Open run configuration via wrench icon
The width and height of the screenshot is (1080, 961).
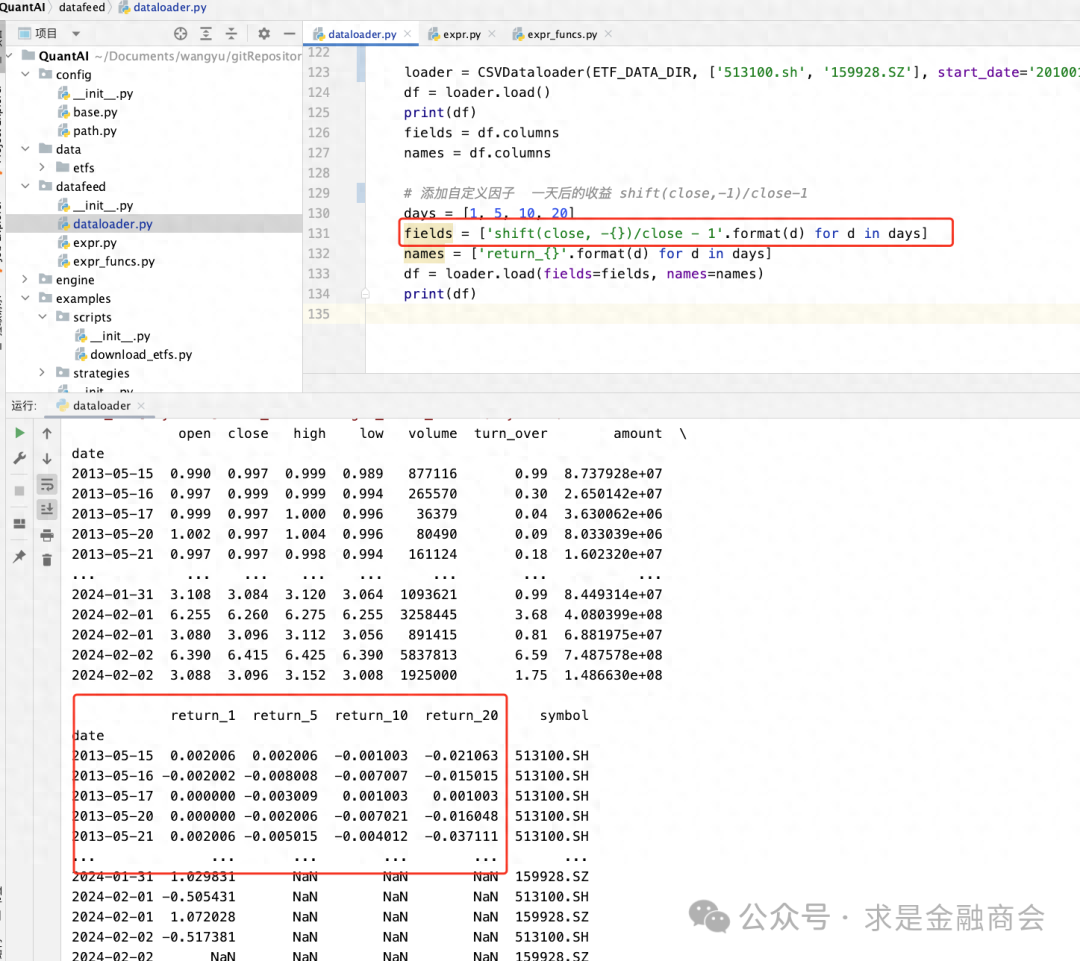(x=19, y=458)
